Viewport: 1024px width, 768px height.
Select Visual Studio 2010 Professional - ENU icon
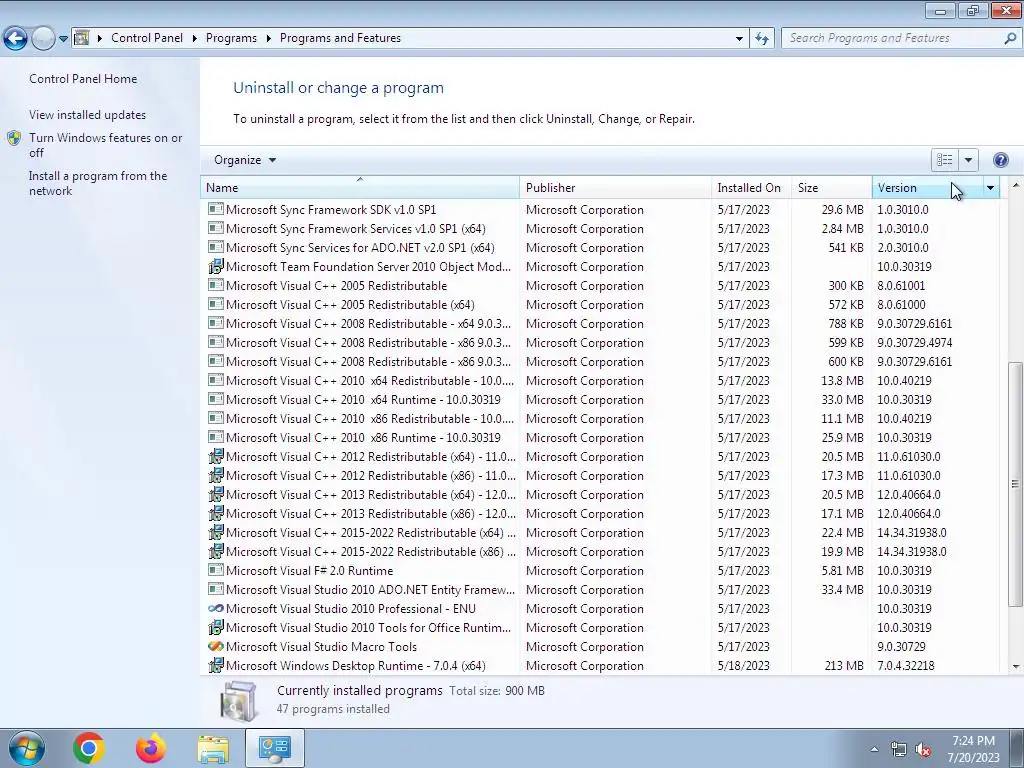coord(216,608)
